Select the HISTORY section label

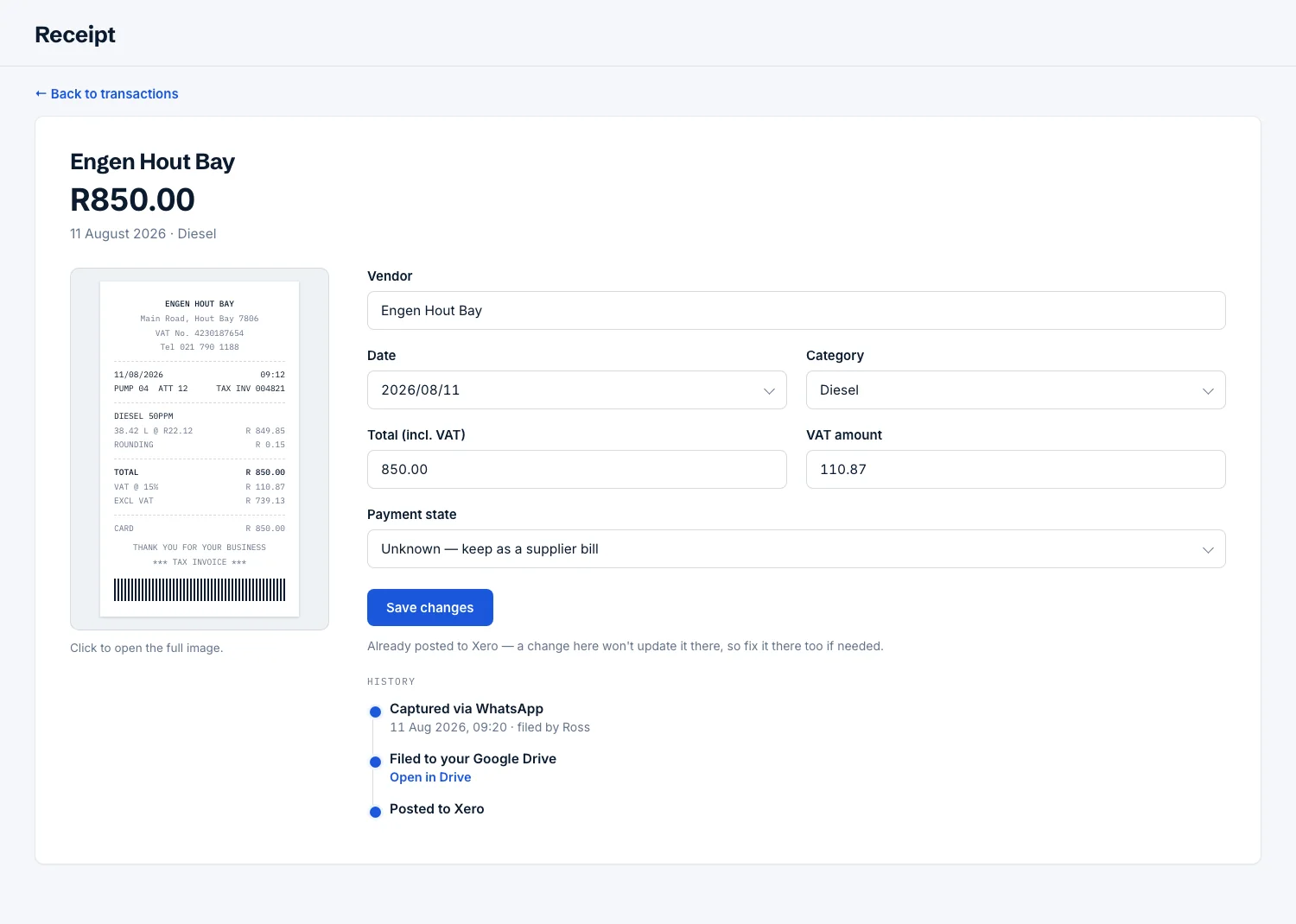391,682
